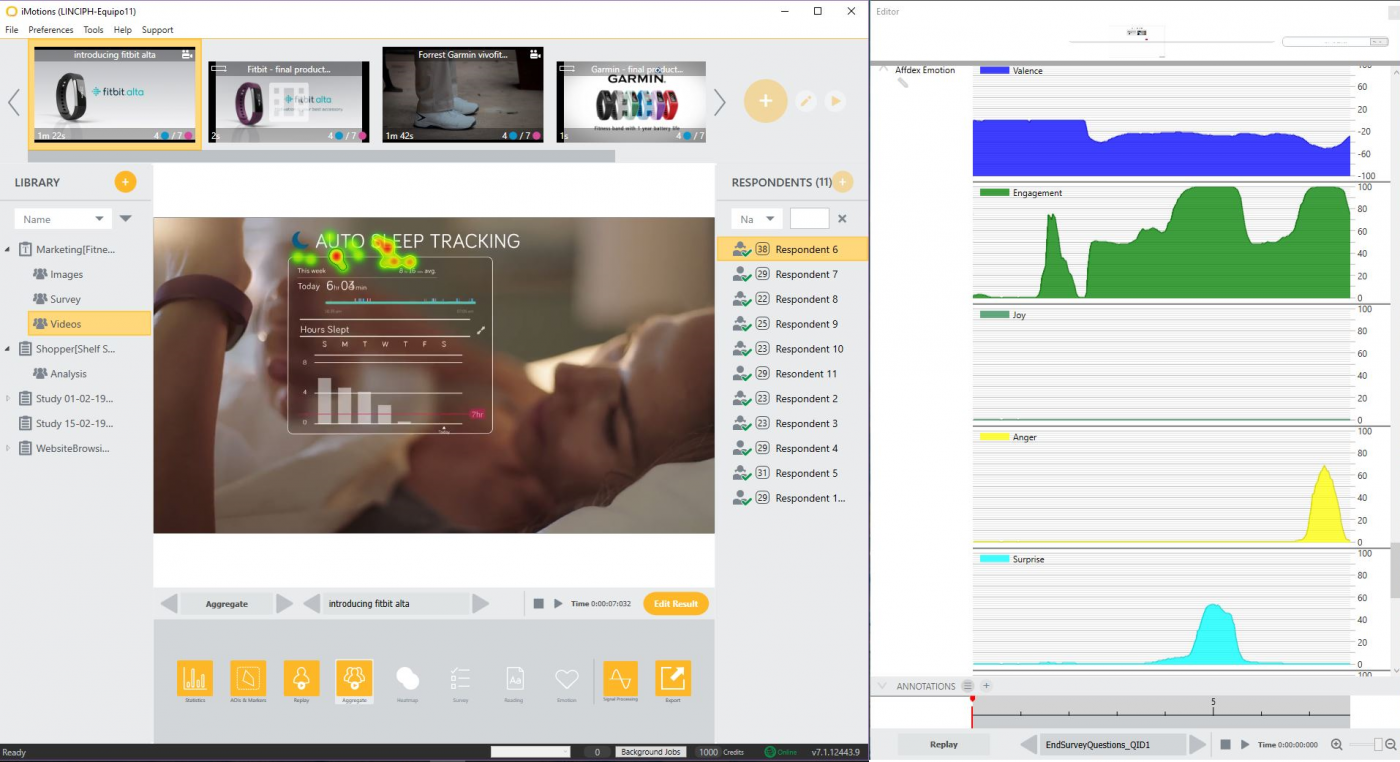Image resolution: width=1400 pixels, height=762 pixels.
Task: Collapse the Affdex Emotion section
Action: 883,69
